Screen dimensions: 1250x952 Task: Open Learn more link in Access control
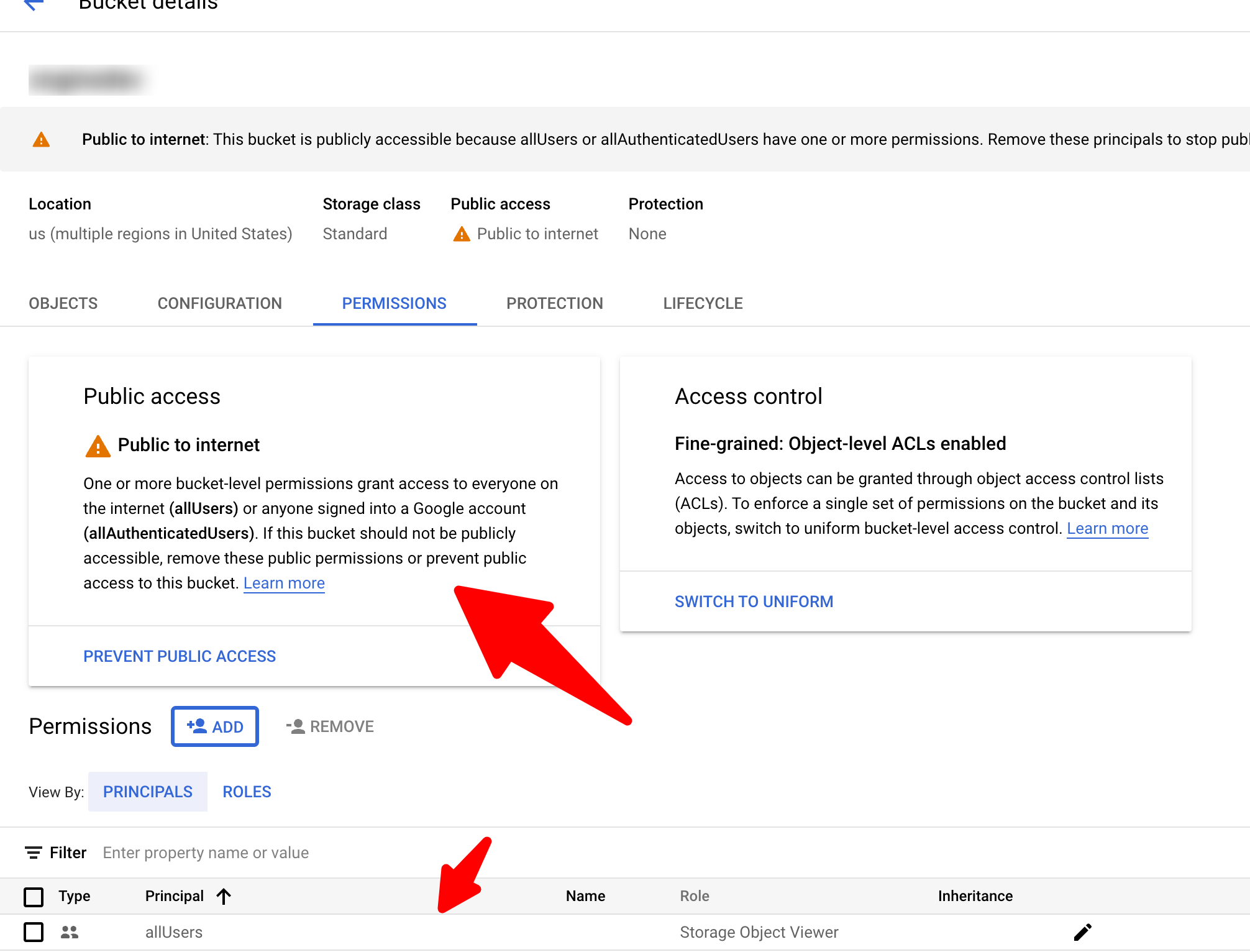(1107, 528)
